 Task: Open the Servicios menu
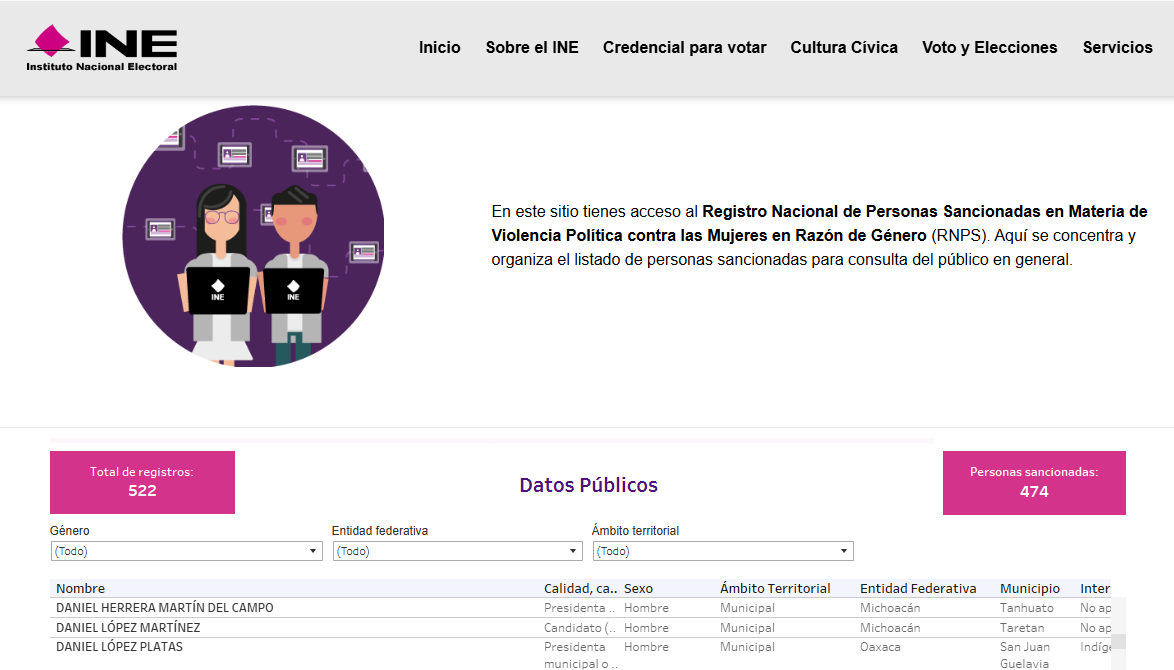(x=1117, y=47)
